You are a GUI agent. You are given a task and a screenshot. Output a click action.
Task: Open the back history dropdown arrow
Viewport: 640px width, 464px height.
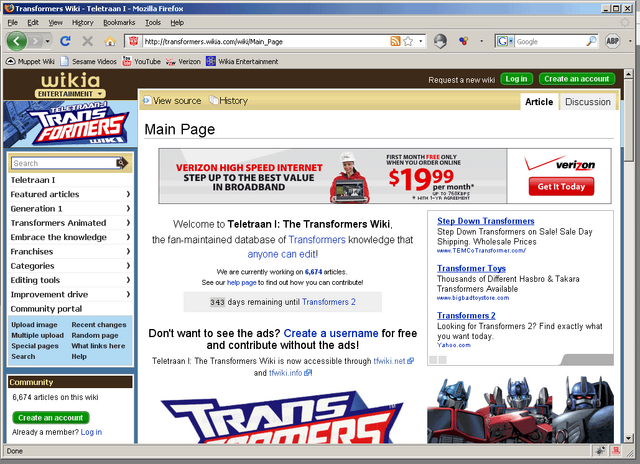(x=47, y=41)
